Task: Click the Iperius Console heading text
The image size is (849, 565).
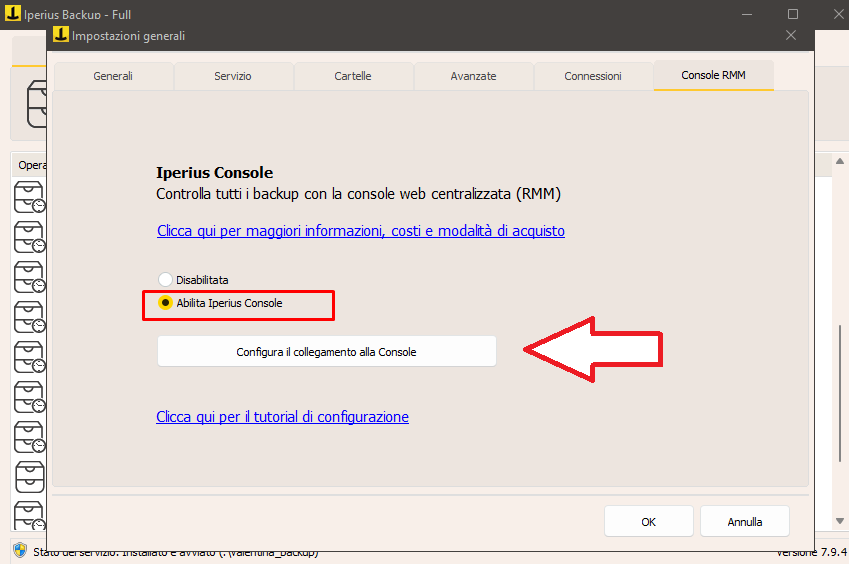Action: [x=214, y=173]
